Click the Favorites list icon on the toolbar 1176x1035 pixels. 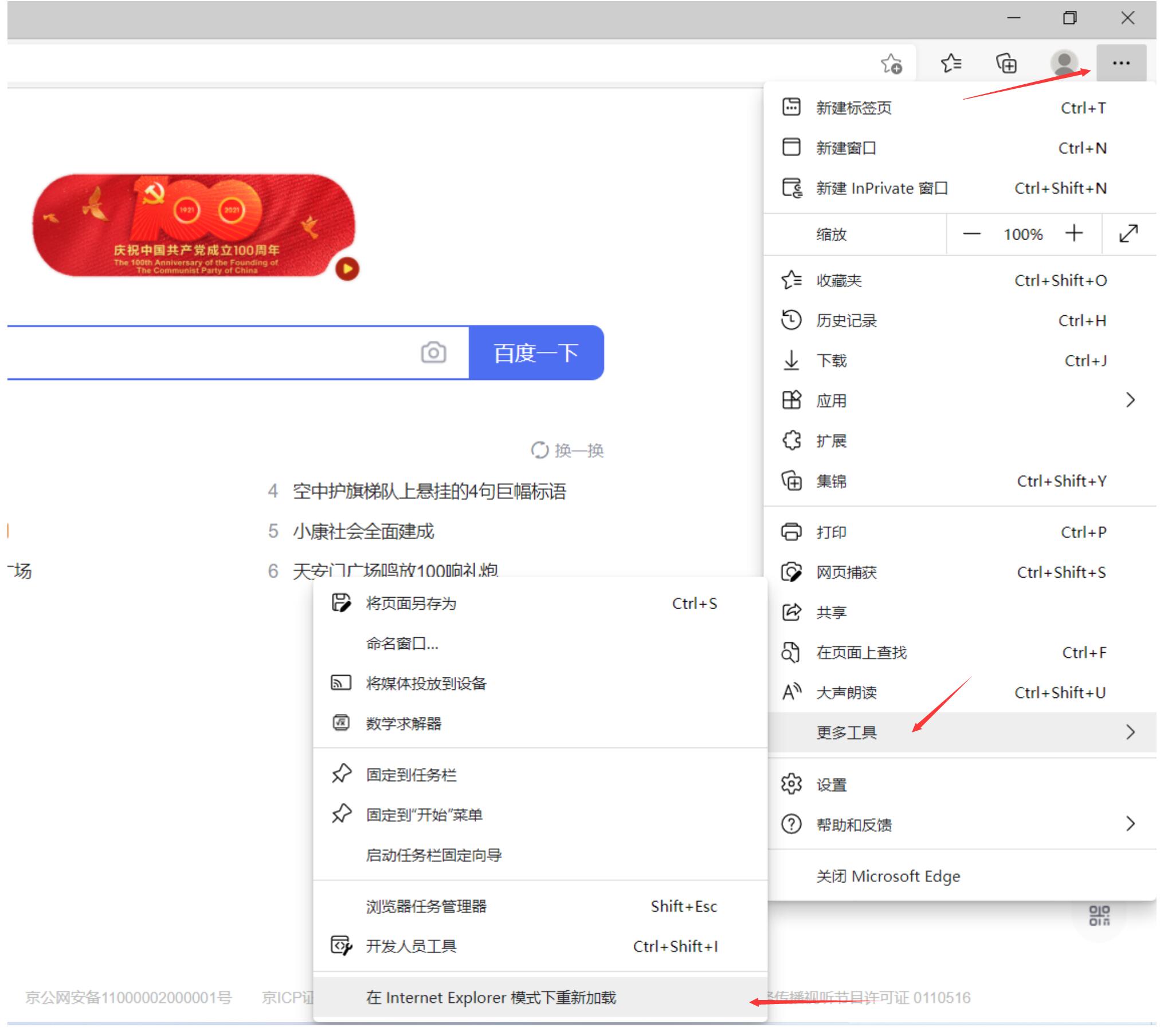[950, 63]
